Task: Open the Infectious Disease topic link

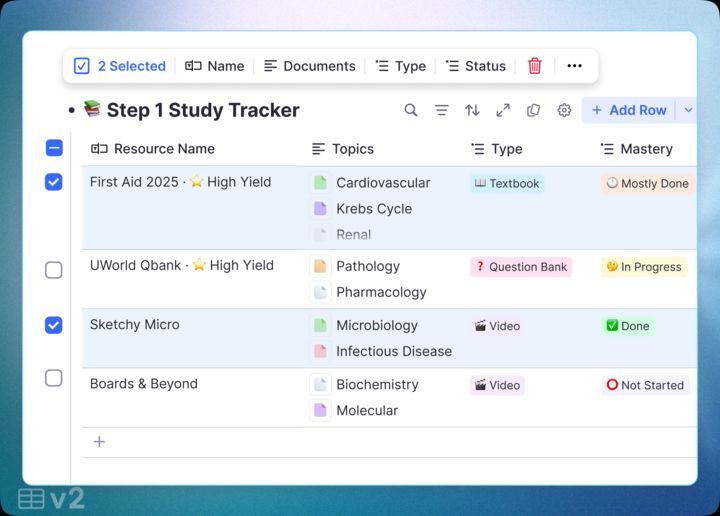Action: (x=394, y=352)
